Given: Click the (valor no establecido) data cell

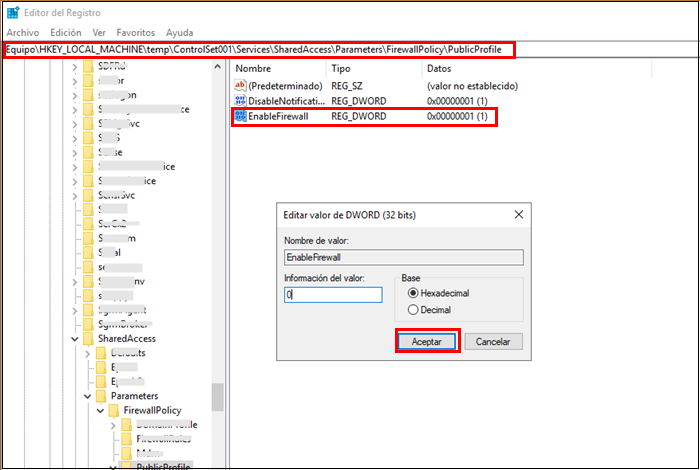Looking at the screenshot, I should click(472, 86).
